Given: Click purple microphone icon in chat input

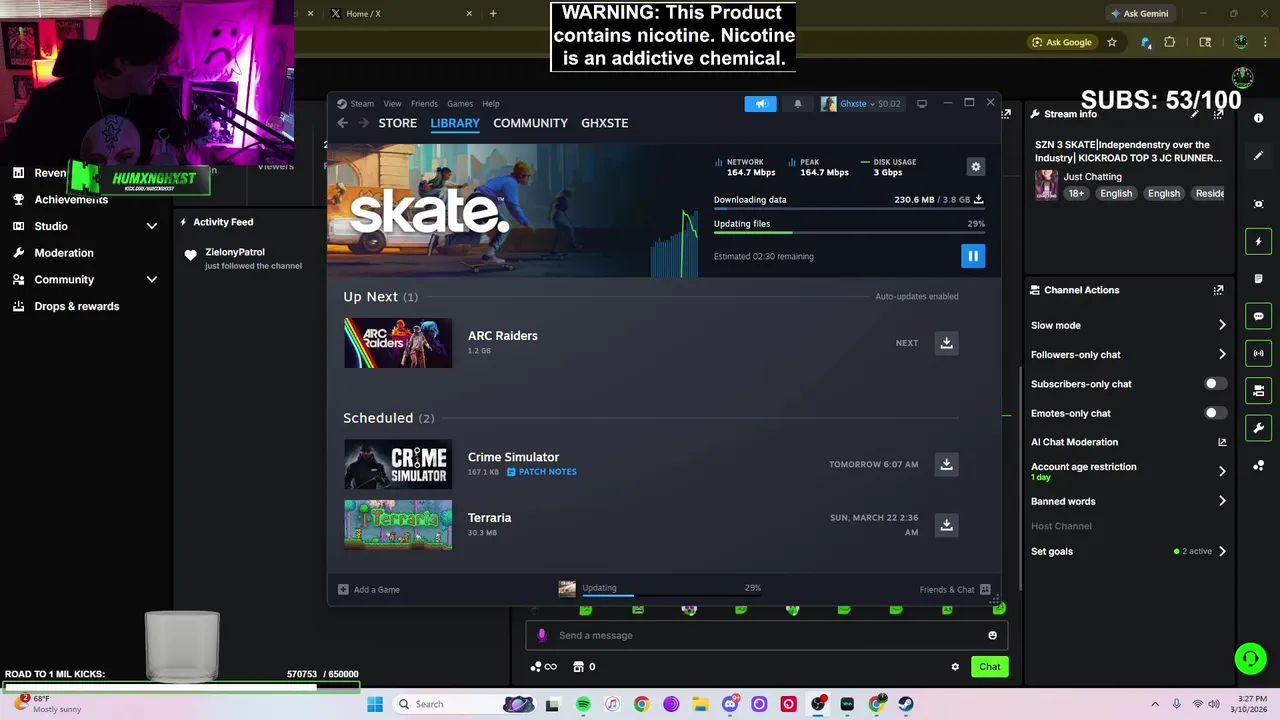Looking at the screenshot, I should point(542,635).
